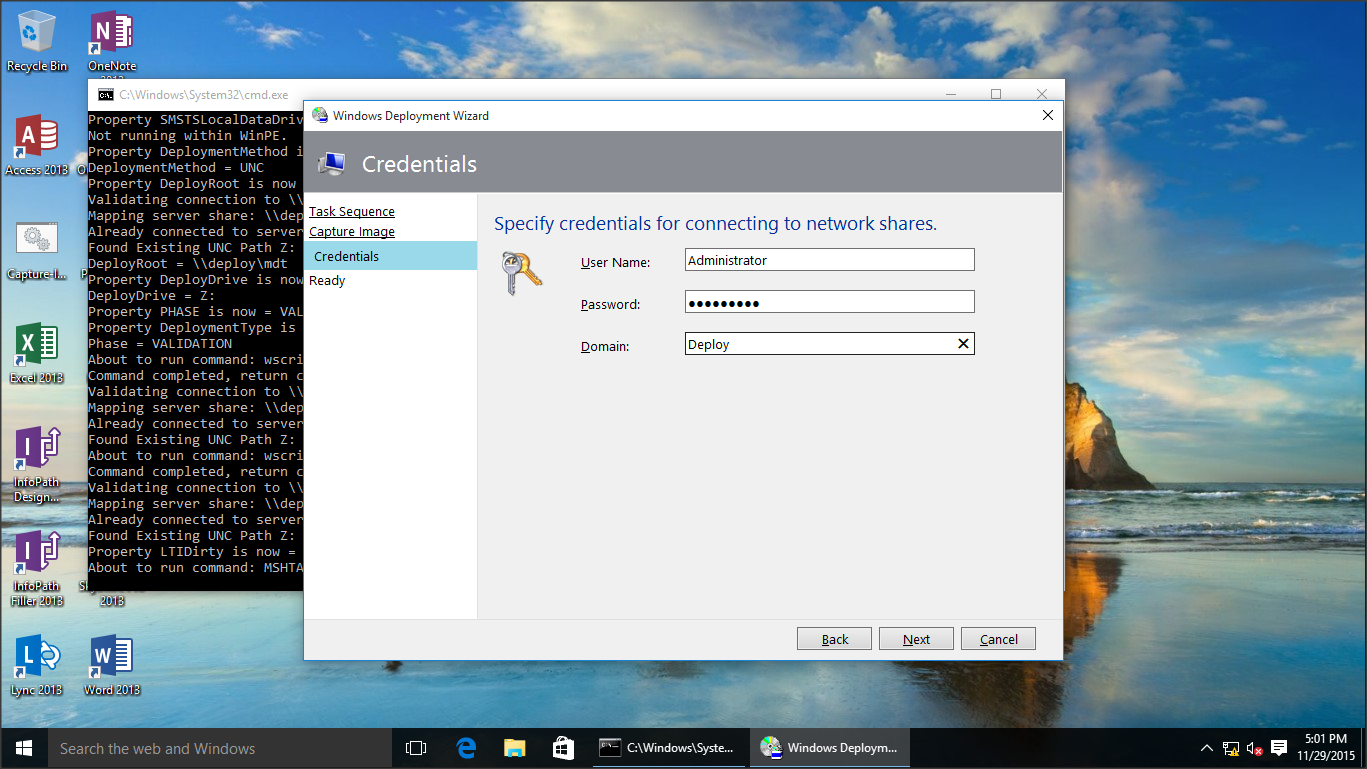Viewport: 1367px width, 769px height.
Task: Open the Windows Store taskbar icon
Action: [563, 748]
